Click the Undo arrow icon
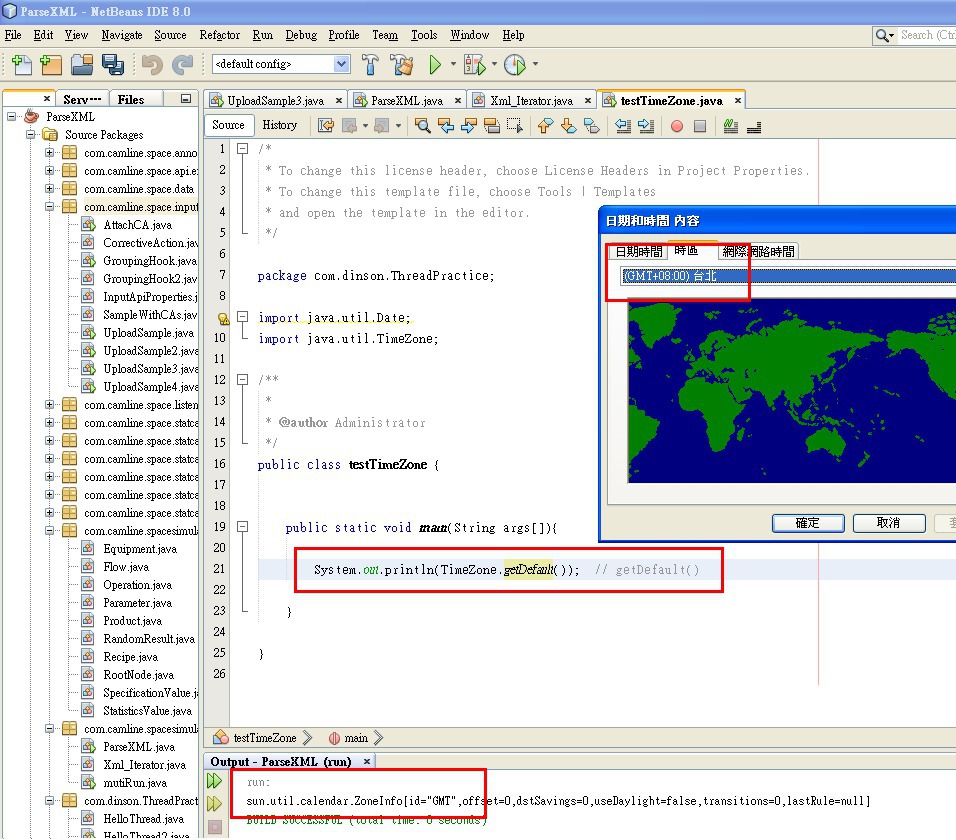The image size is (956, 840). tap(152, 65)
